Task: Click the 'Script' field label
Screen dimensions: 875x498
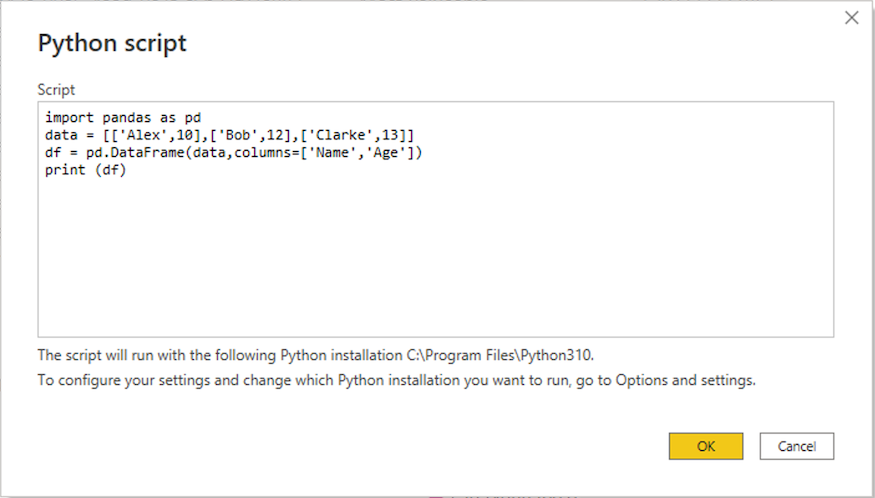Action: 56,90
